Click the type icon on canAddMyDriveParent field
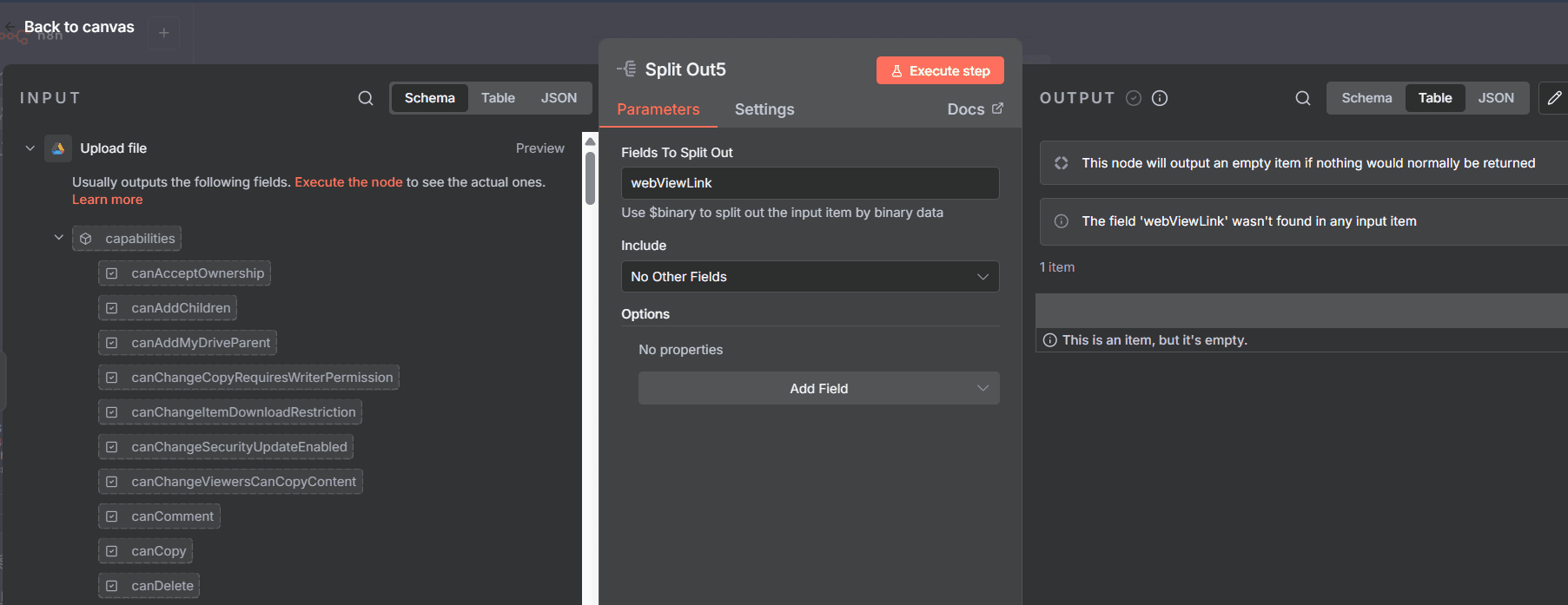 [x=112, y=343]
